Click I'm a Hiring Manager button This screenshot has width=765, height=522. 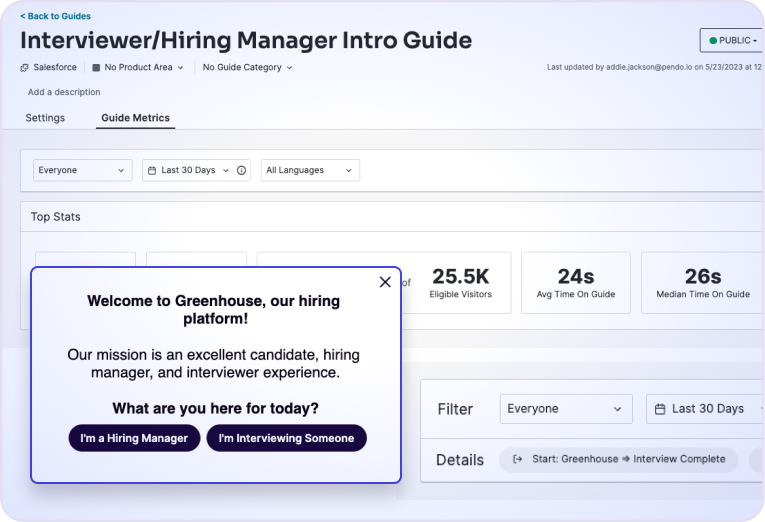tap(134, 438)
